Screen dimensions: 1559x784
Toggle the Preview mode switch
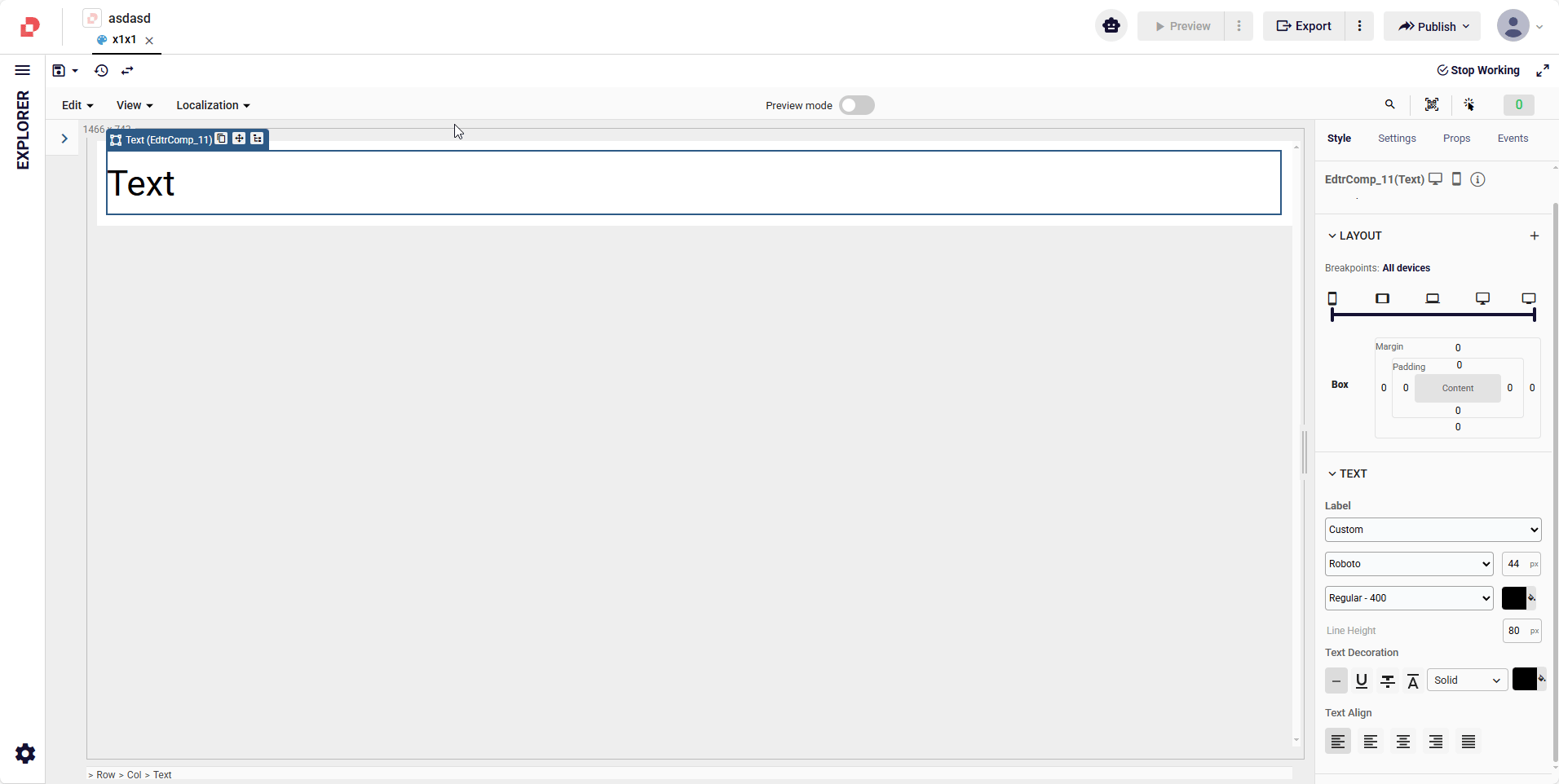pos(856,105)
